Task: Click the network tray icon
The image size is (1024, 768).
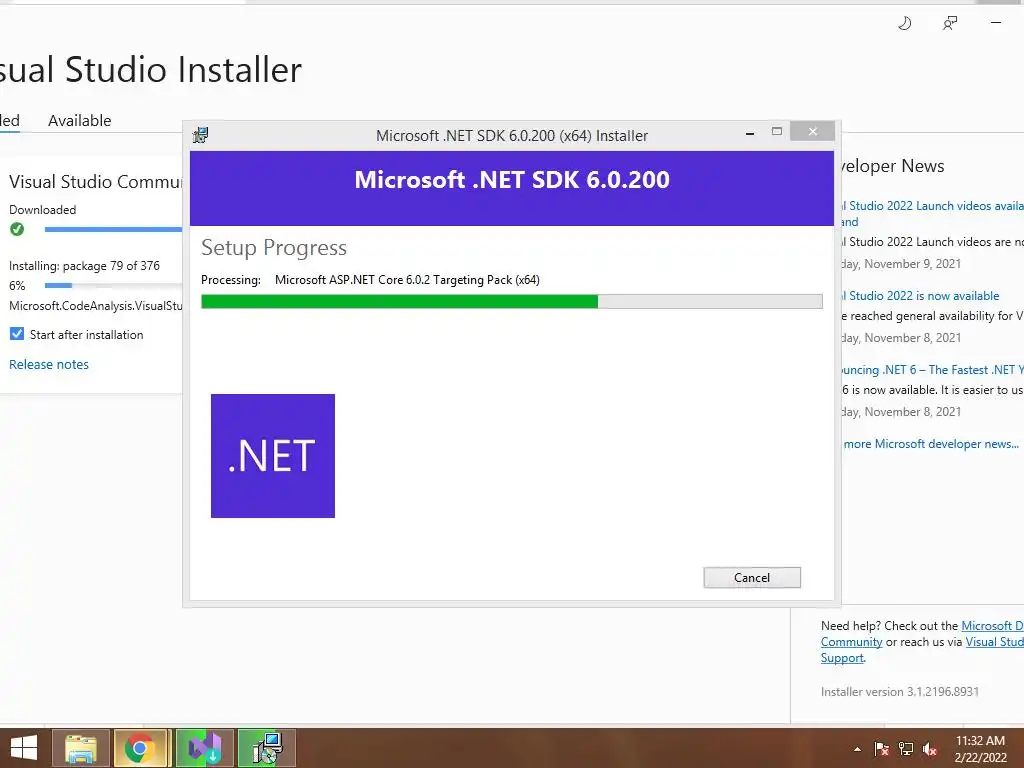Action: 906,749
